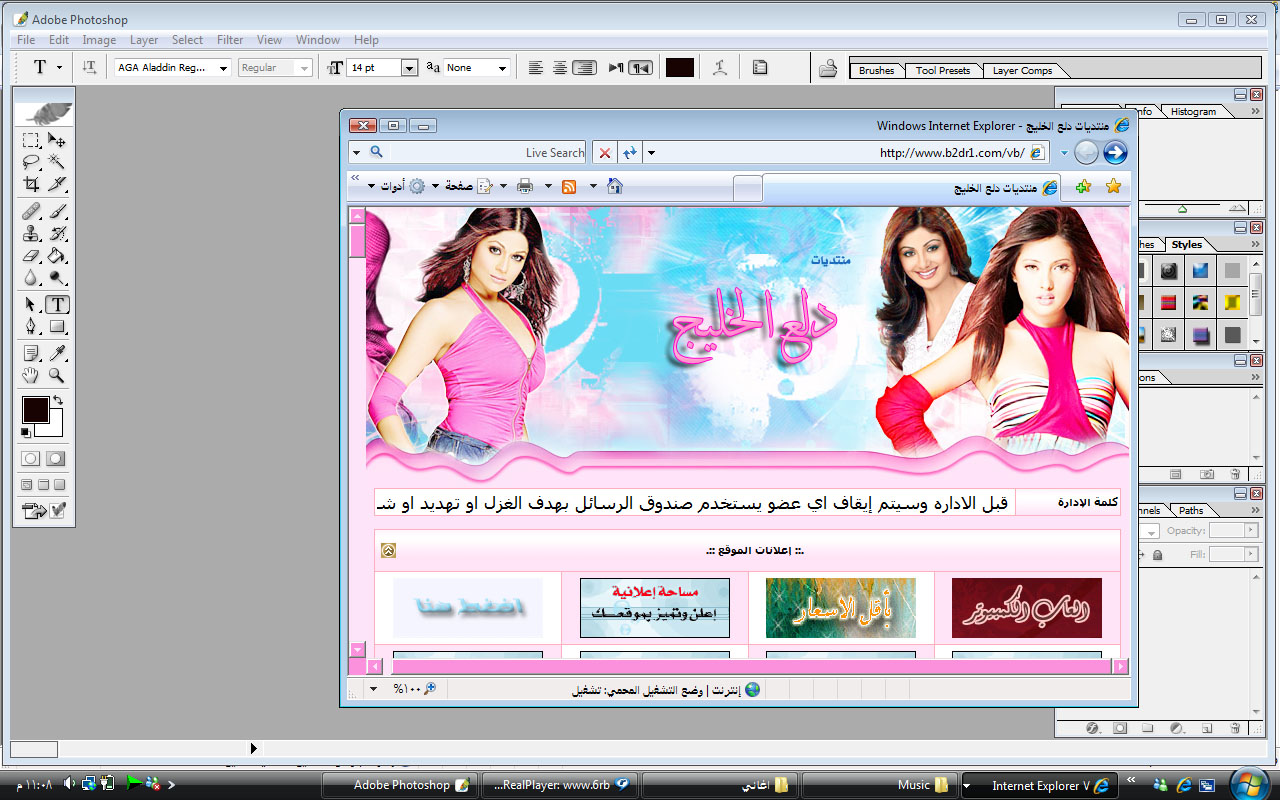Open the font family dropdown
Viewport: 1280px width, 800px height.
tap(222, 68)
